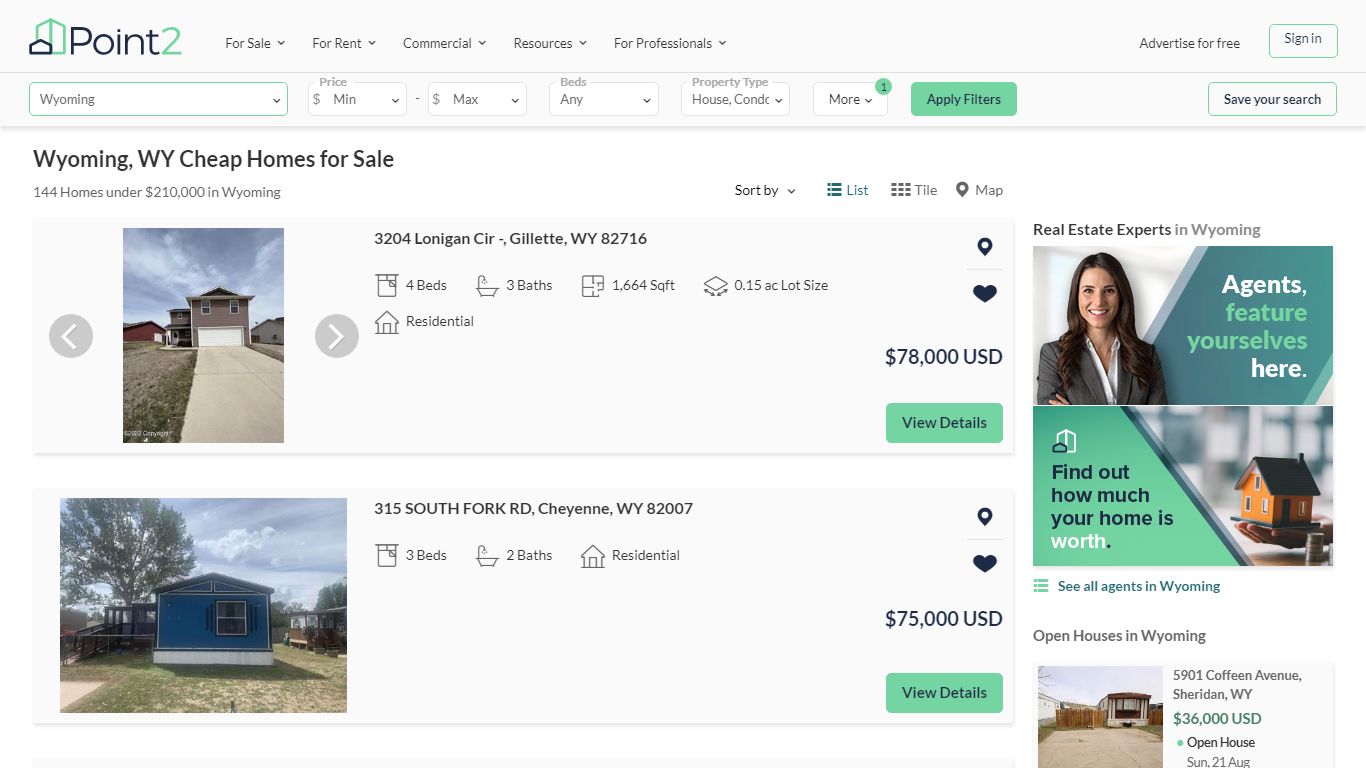The height and width of the screenshot is (768, 1366).
Task: Save 3204 Lonigan Cir listing with heart icon
Action: point(985,294)
